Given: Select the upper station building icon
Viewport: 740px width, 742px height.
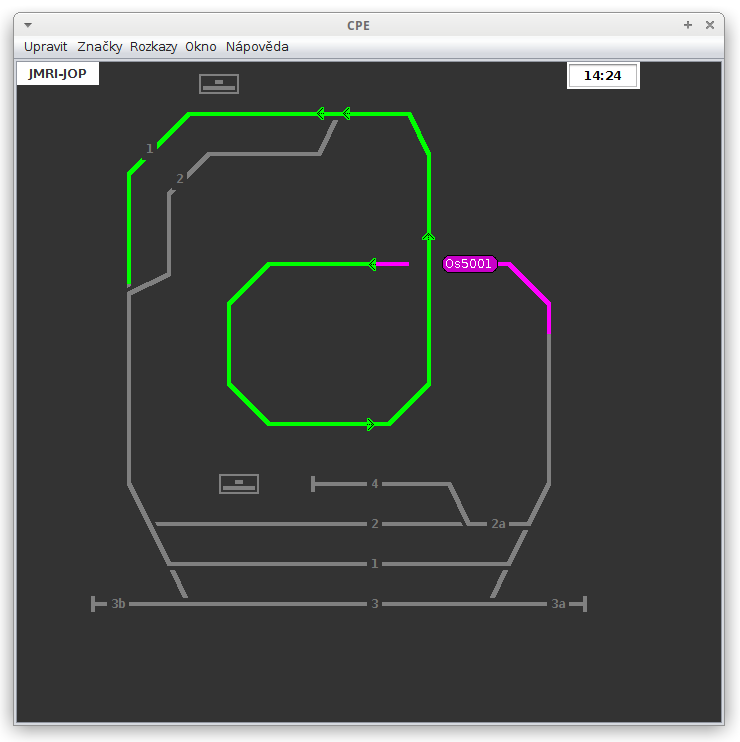Looking at the screenshot, I should [x=219, y=84].
